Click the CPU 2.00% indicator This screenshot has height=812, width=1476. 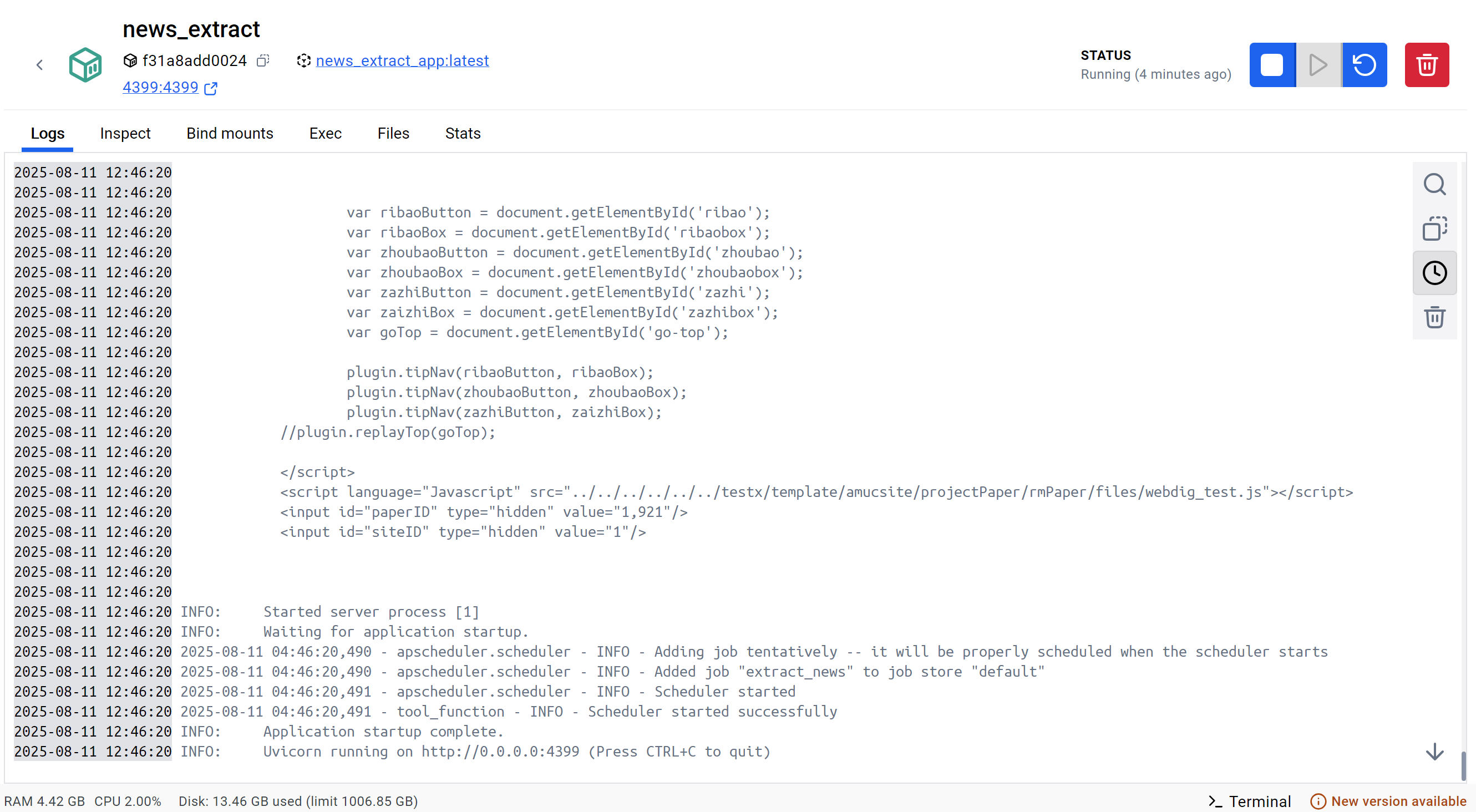128,801
